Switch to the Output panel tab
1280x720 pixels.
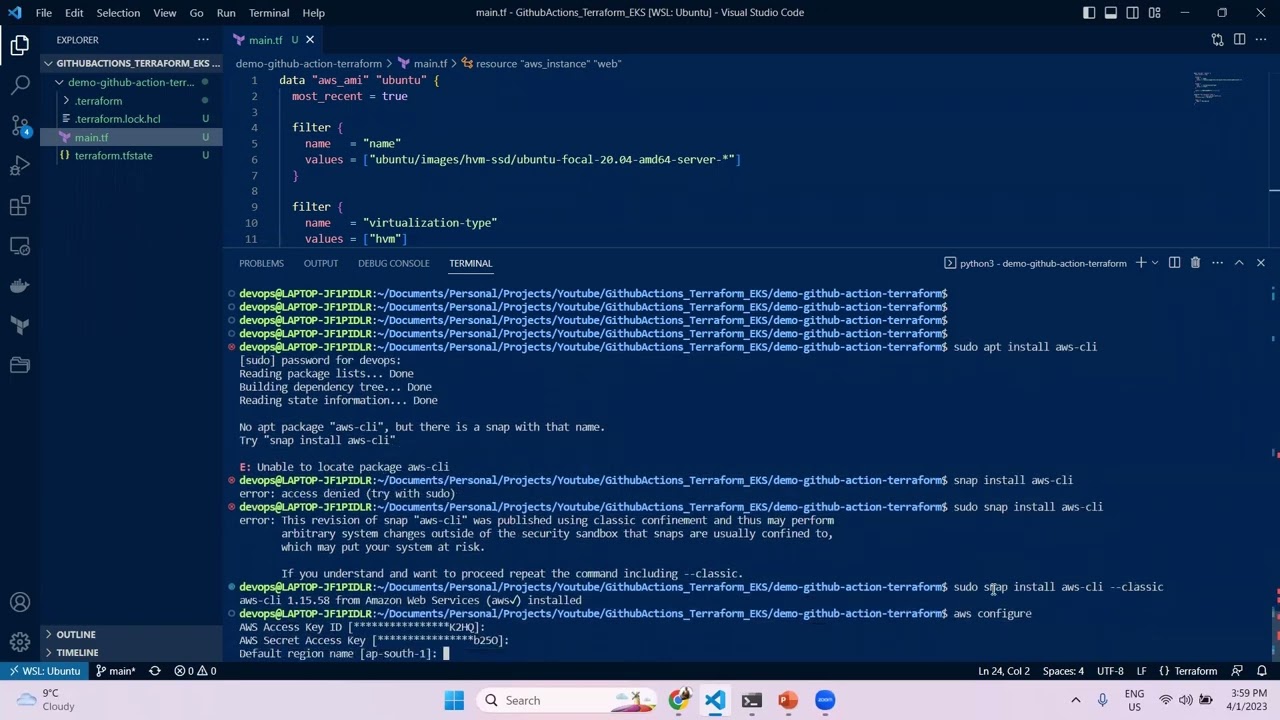pyautogui.click(x=321, y=263)
